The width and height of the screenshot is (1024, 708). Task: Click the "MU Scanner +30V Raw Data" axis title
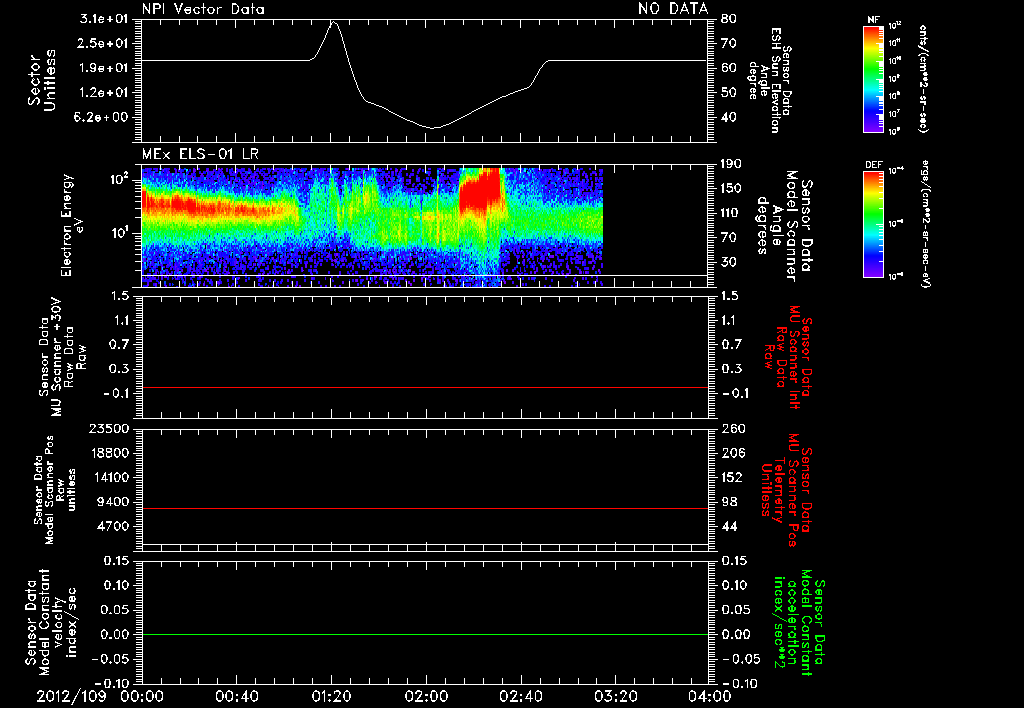(x=62, y=357)
